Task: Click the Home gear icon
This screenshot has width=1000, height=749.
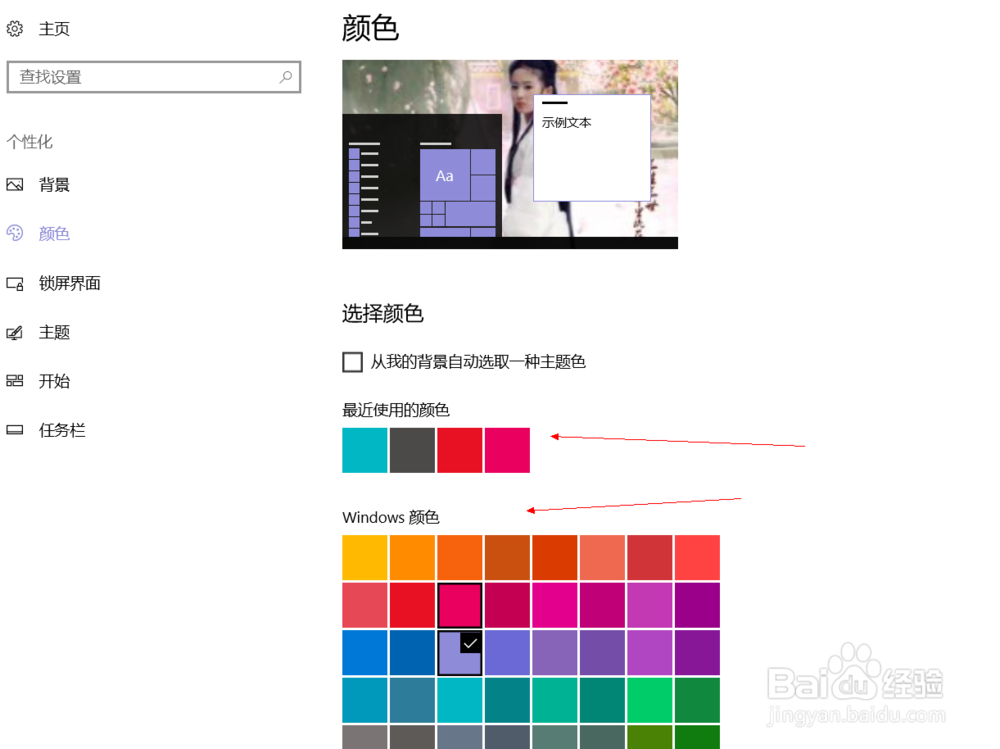Action: pos(15,29)
